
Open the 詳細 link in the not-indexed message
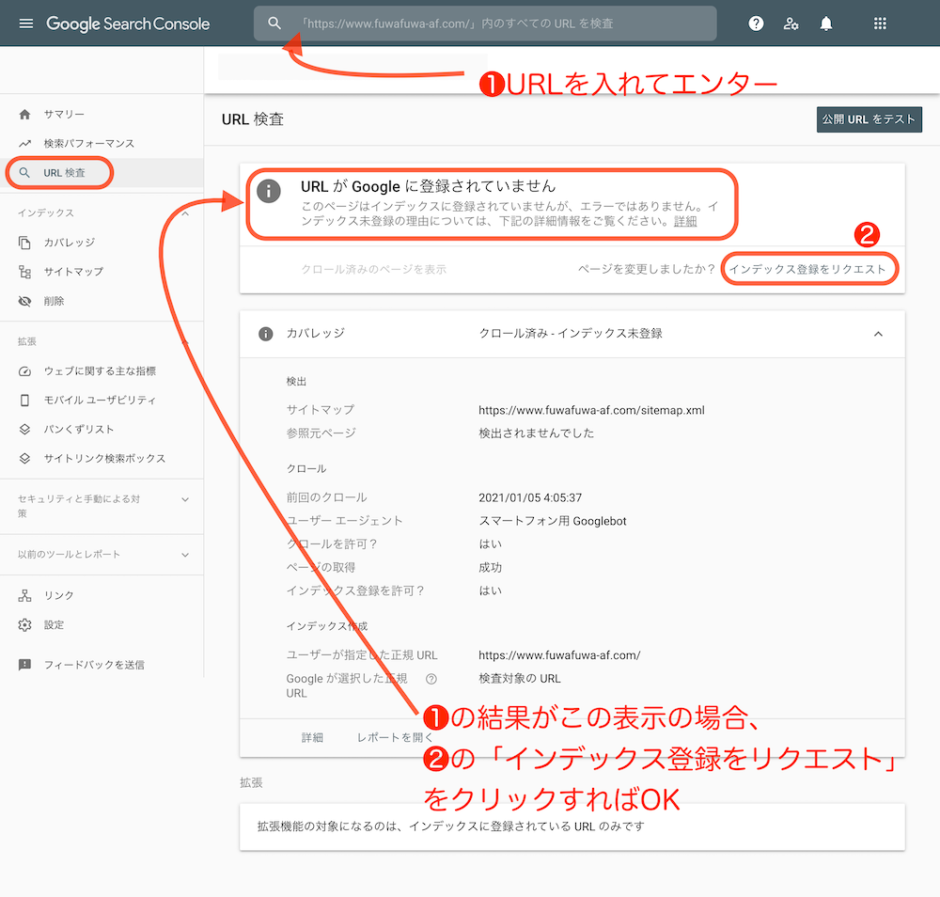685,221
